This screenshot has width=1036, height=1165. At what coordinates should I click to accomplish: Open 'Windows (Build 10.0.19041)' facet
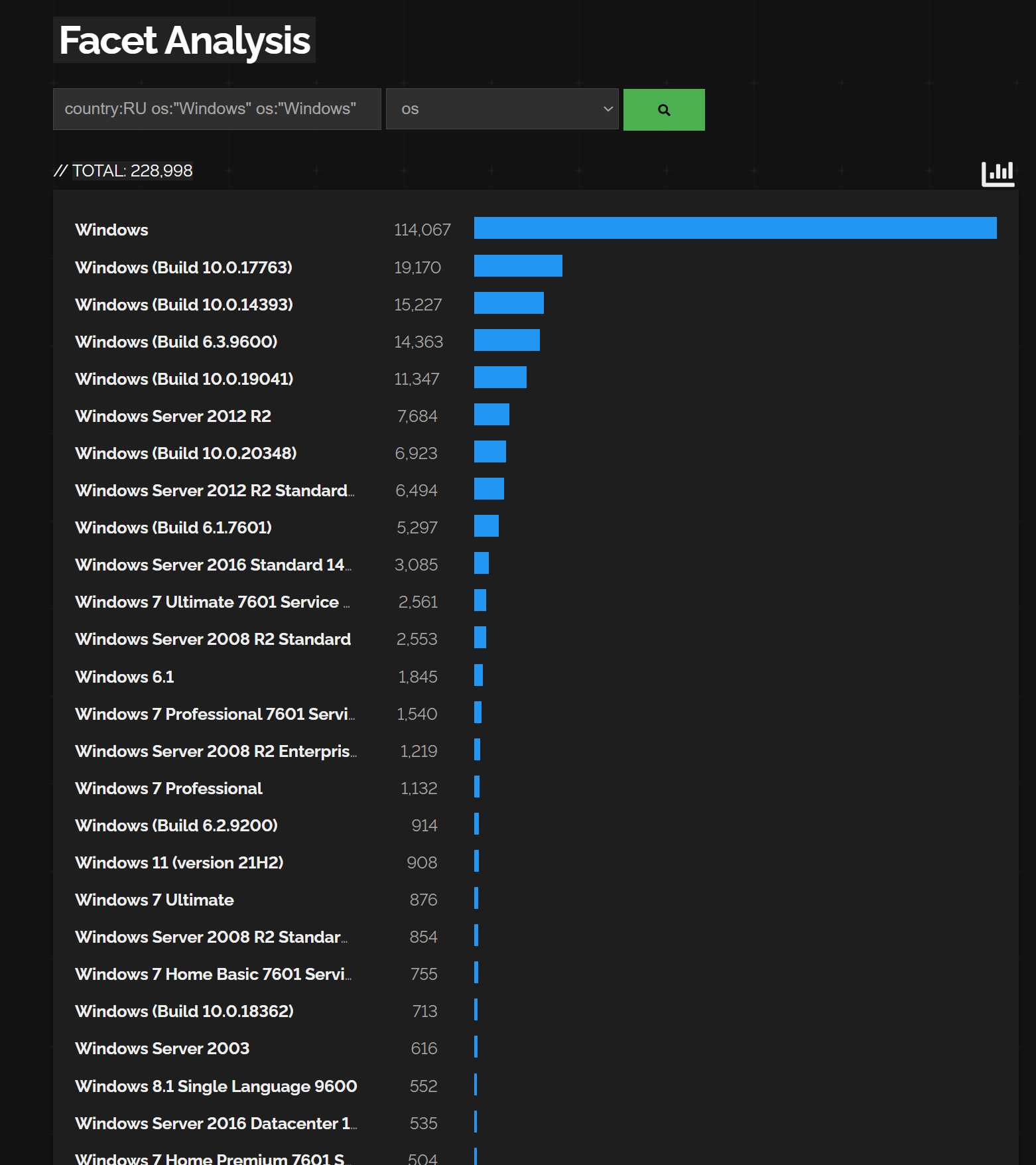[184, 379]
